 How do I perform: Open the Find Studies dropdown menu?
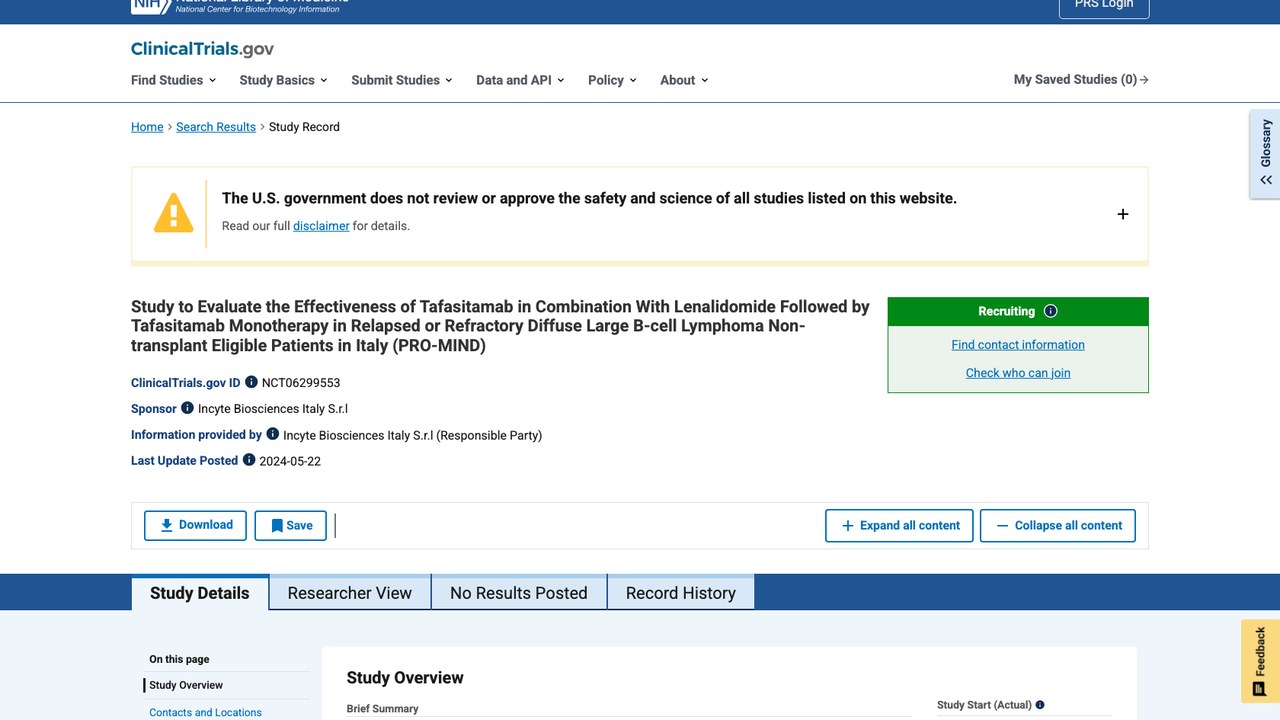[x=173, y=80]
